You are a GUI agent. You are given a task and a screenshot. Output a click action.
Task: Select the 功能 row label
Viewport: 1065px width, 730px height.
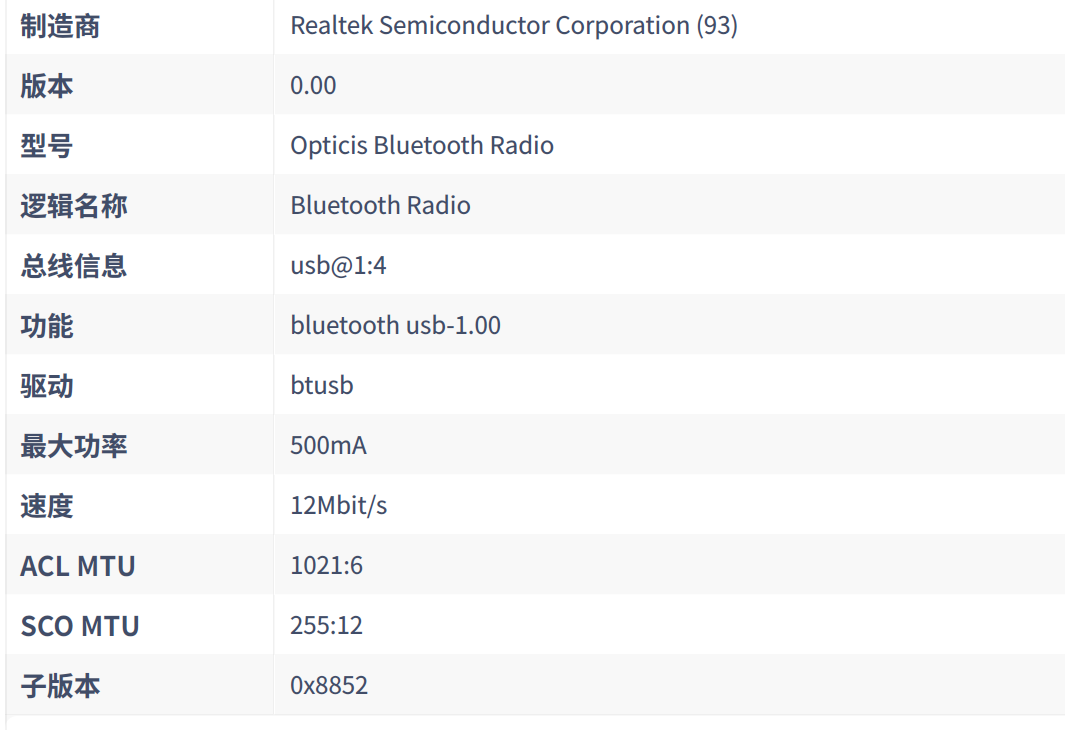point(47,326)
